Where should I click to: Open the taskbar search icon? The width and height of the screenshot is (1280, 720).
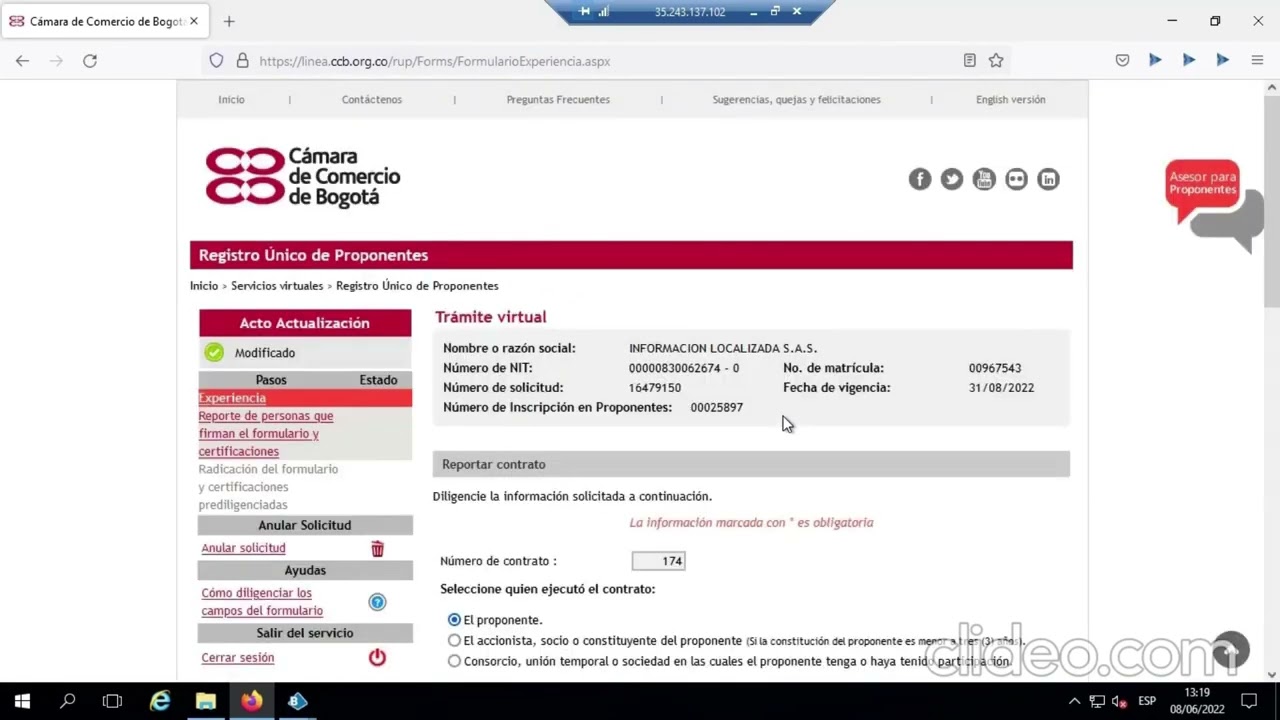click(x=68, y=701)
